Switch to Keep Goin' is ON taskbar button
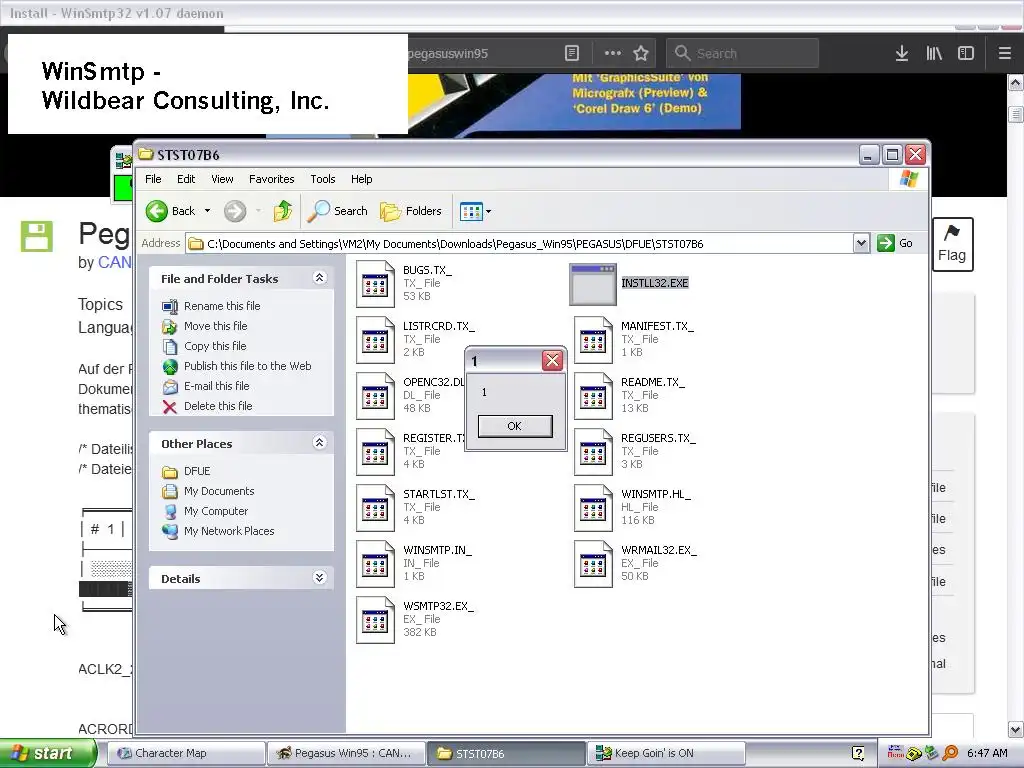 pos(665,754)
